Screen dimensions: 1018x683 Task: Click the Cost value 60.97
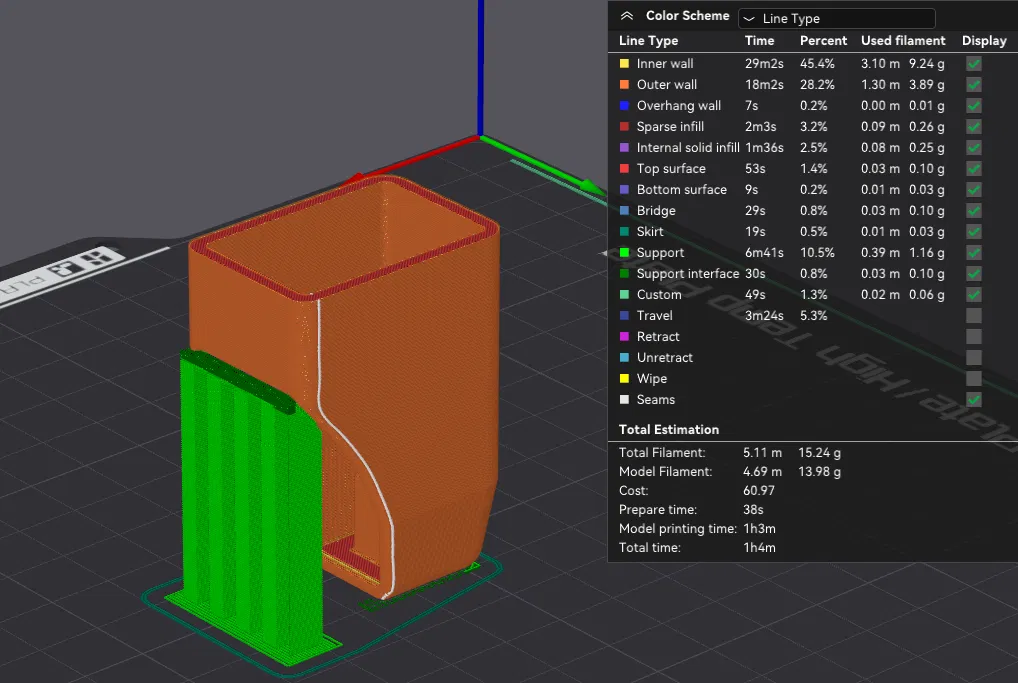click(x=759, y=490)
